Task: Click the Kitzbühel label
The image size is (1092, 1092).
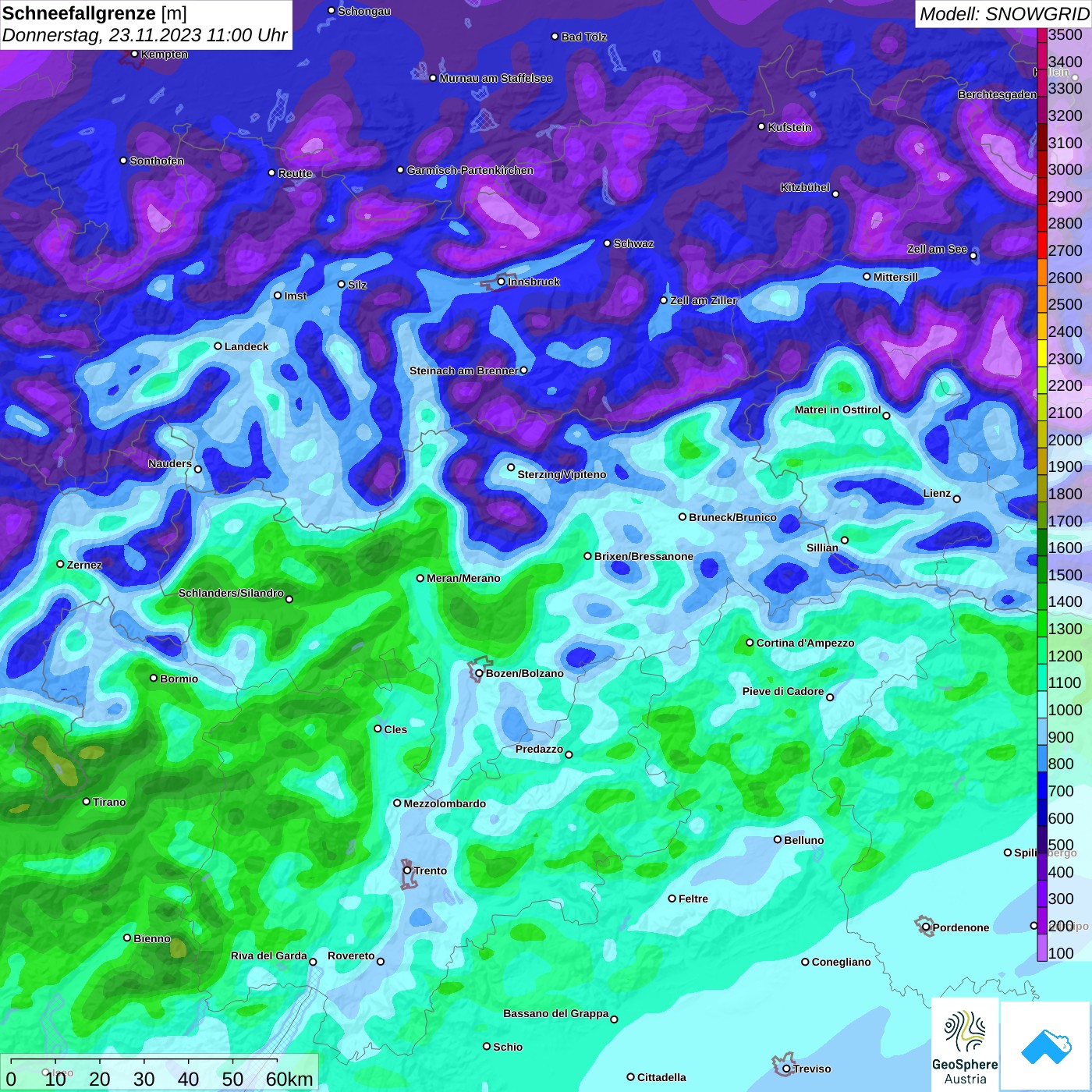Action: pyautogui.click(x=805, y=187)
